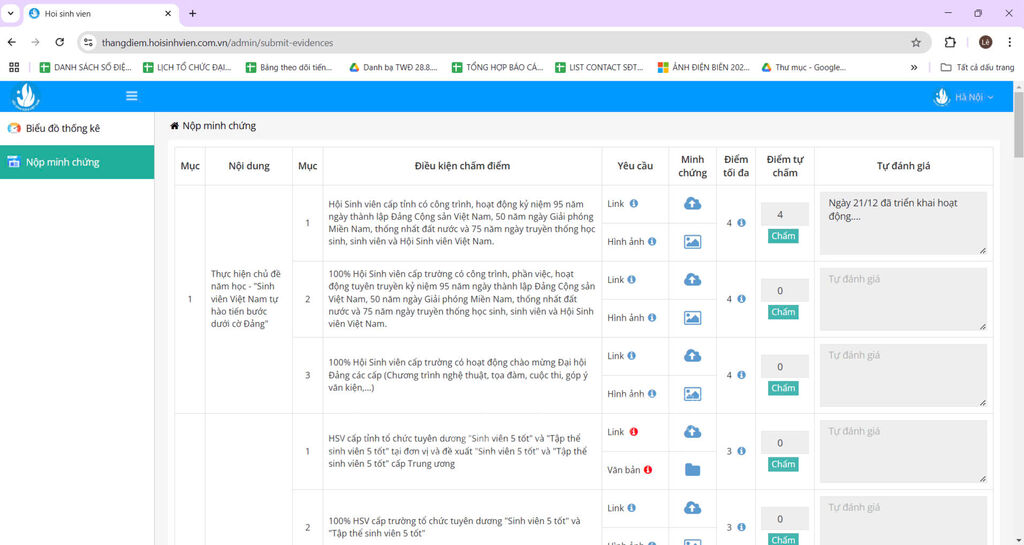
Task: Open the tab search dropdown arrow
Action: coord(9,14)
